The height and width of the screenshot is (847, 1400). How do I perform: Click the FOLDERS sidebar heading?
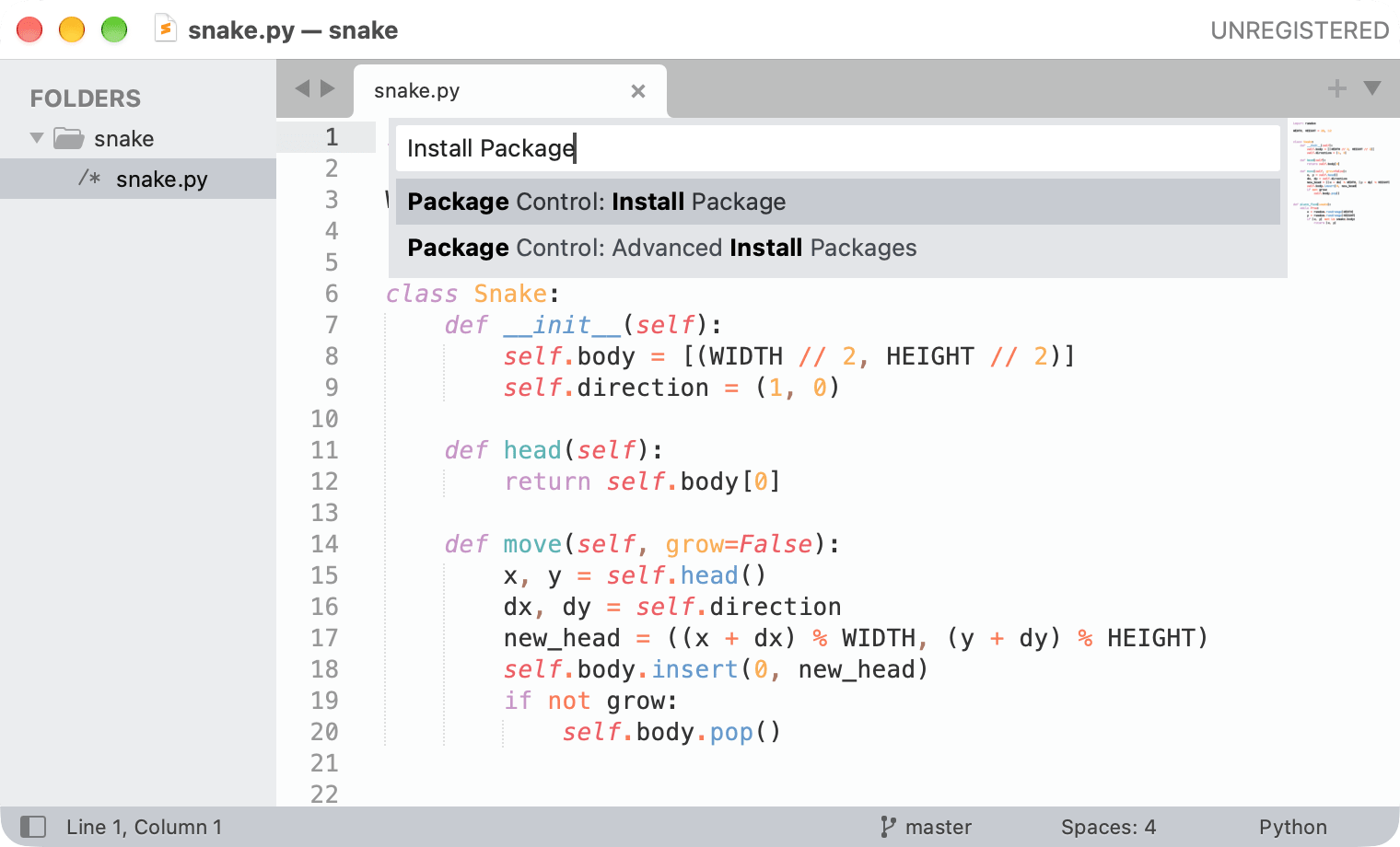(86, 99)
